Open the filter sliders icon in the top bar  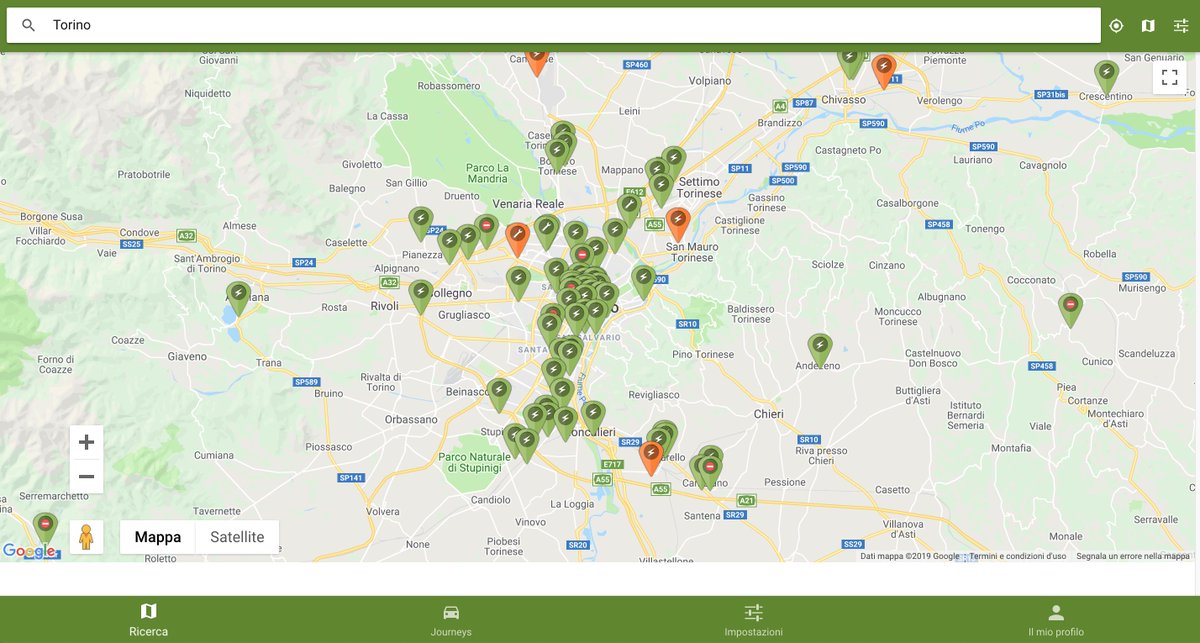[x=1181, y=25]
